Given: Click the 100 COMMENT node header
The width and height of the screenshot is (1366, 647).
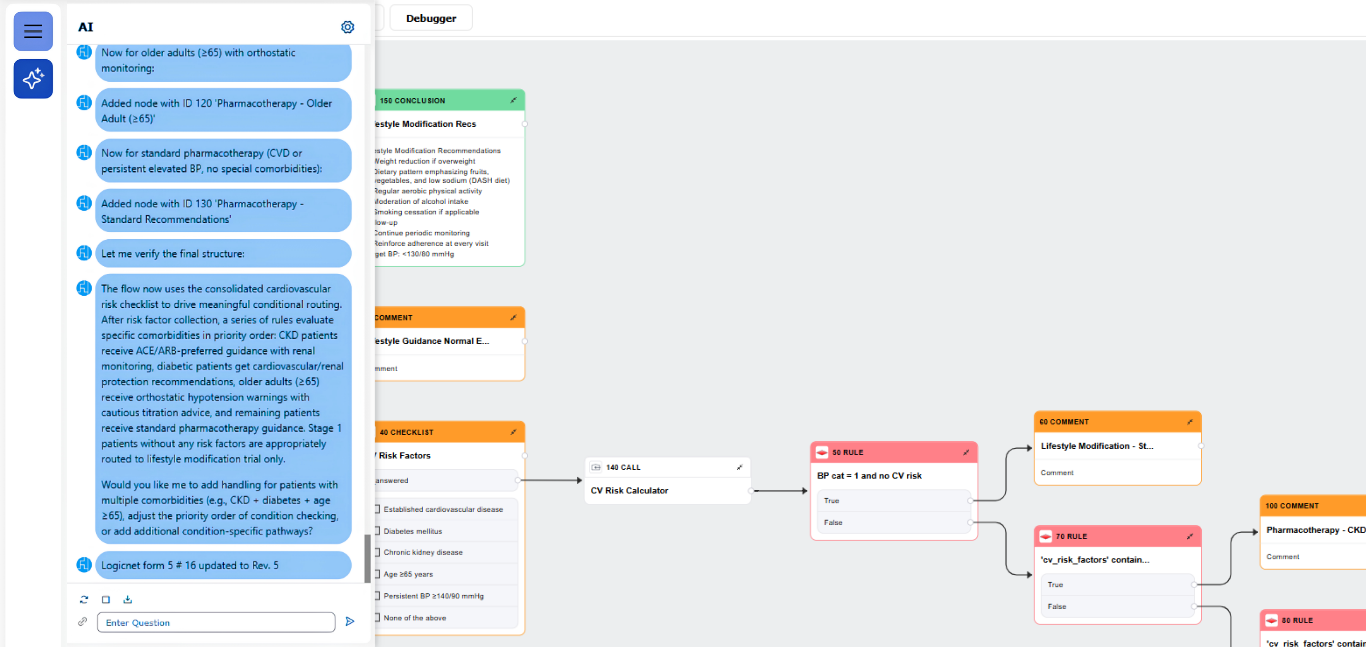Looking at the screenshot, I should pyautogui.click(x=1313, y=506).
